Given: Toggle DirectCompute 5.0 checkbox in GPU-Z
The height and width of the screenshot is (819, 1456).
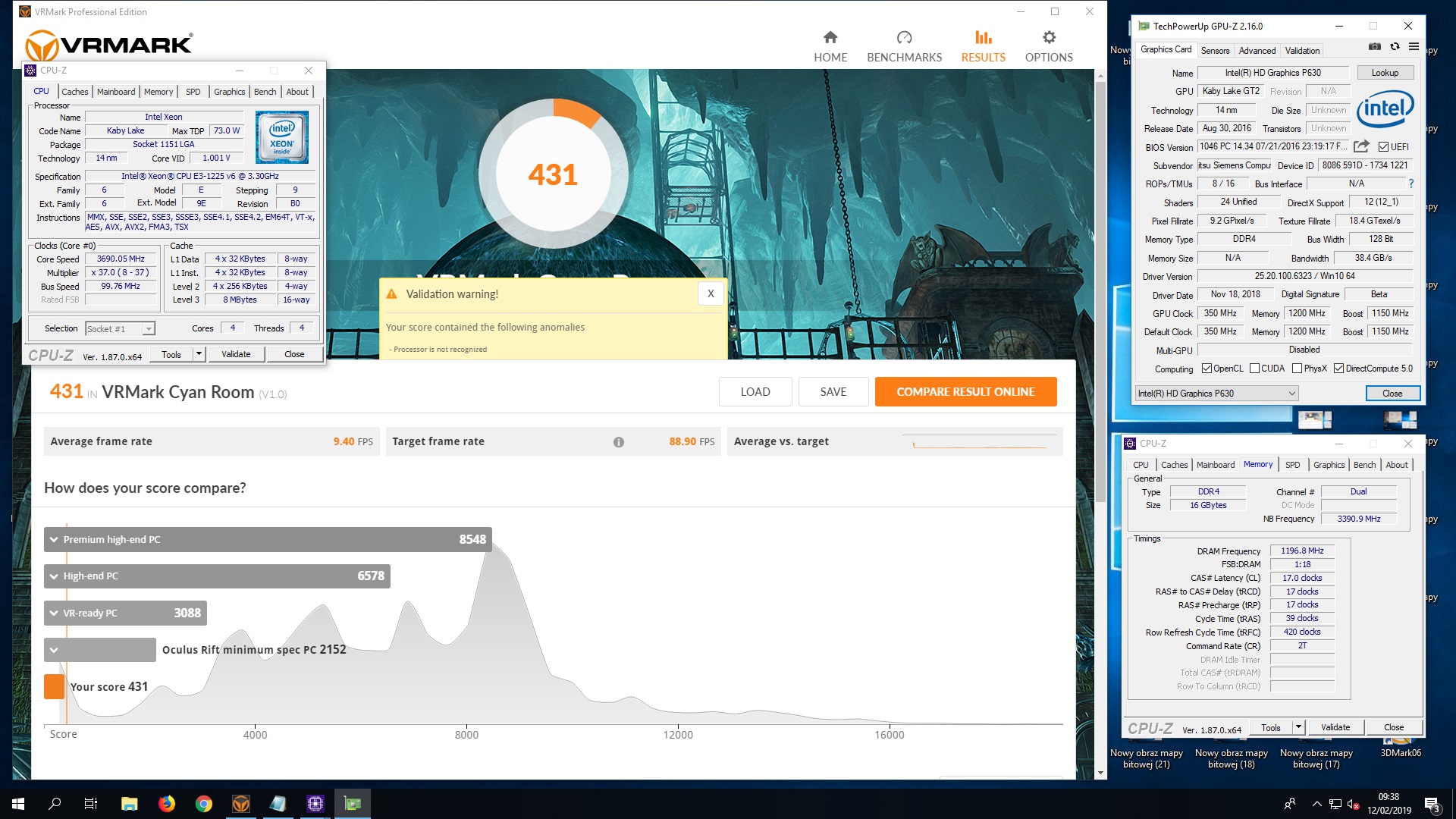Looking at the screenshot, I should pos(1338,369).
